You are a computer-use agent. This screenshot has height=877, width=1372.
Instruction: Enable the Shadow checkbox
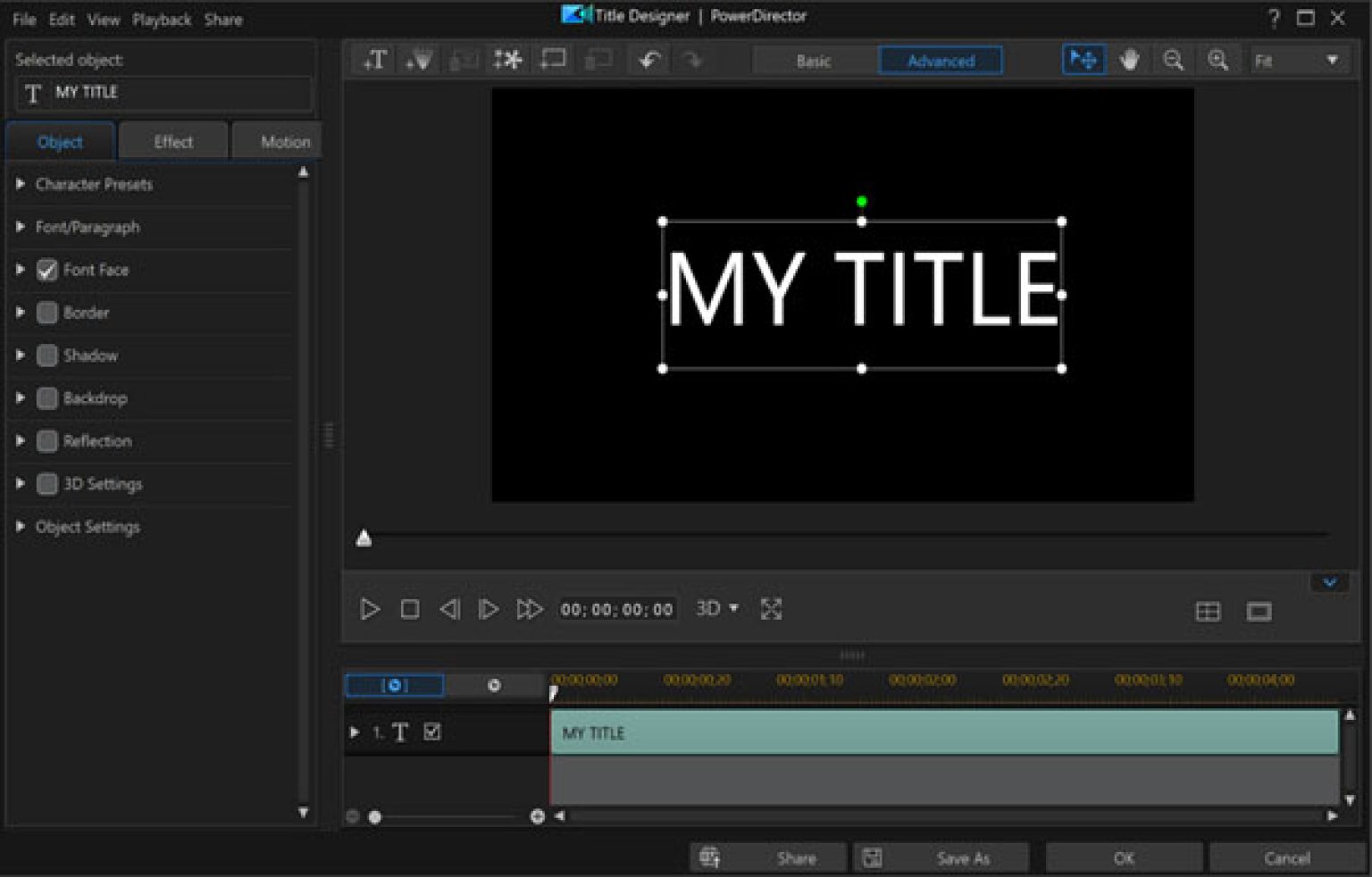[x=47, y=355]
